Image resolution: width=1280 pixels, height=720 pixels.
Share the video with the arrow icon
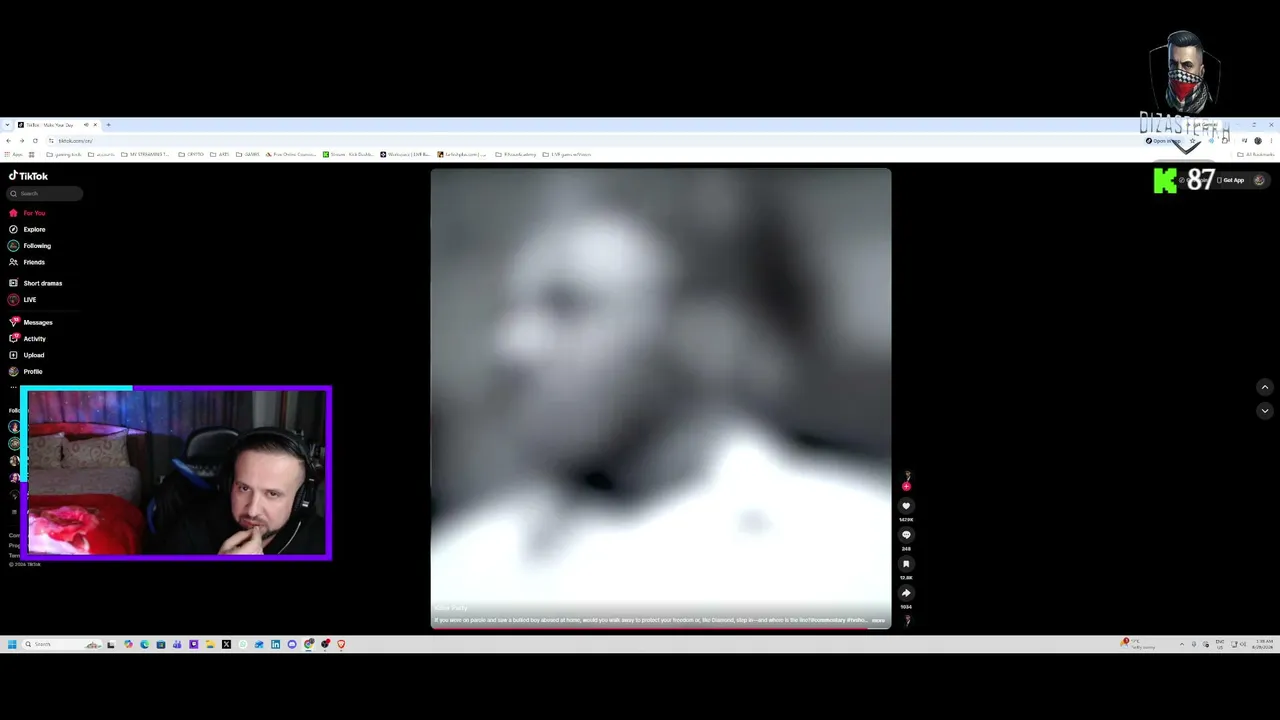pyautogui.click(x=906, y=593)
